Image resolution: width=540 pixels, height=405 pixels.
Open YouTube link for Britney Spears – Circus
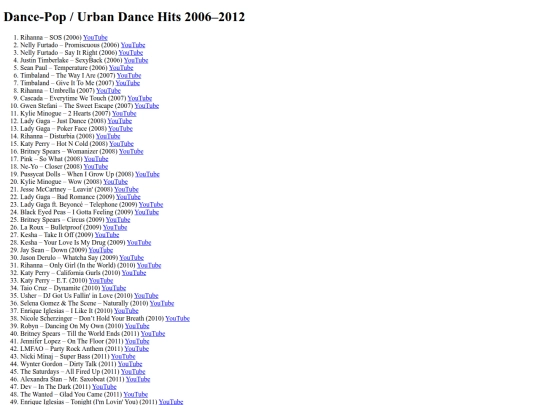(x=118, y=219)
